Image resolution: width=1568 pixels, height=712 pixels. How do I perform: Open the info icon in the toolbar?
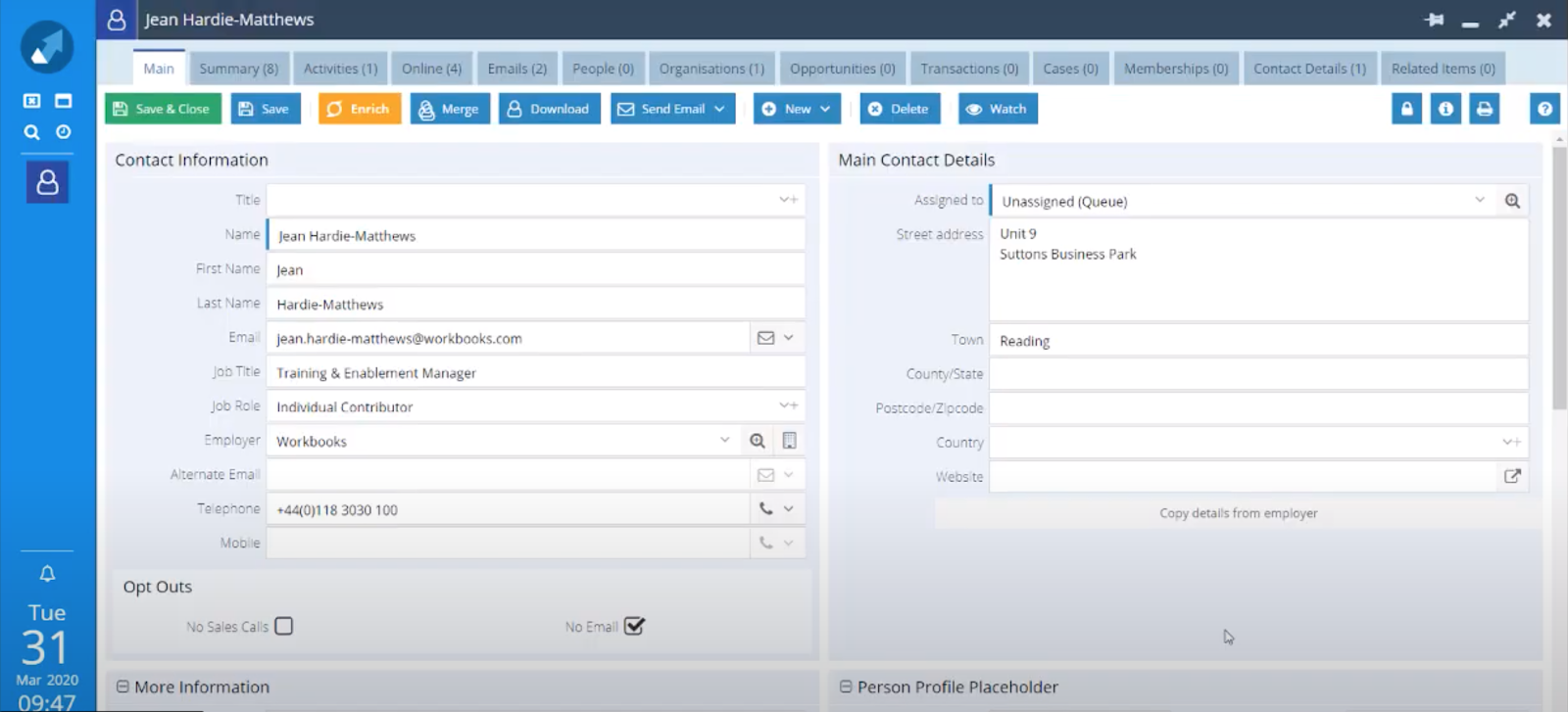[x=1445, y=109]
